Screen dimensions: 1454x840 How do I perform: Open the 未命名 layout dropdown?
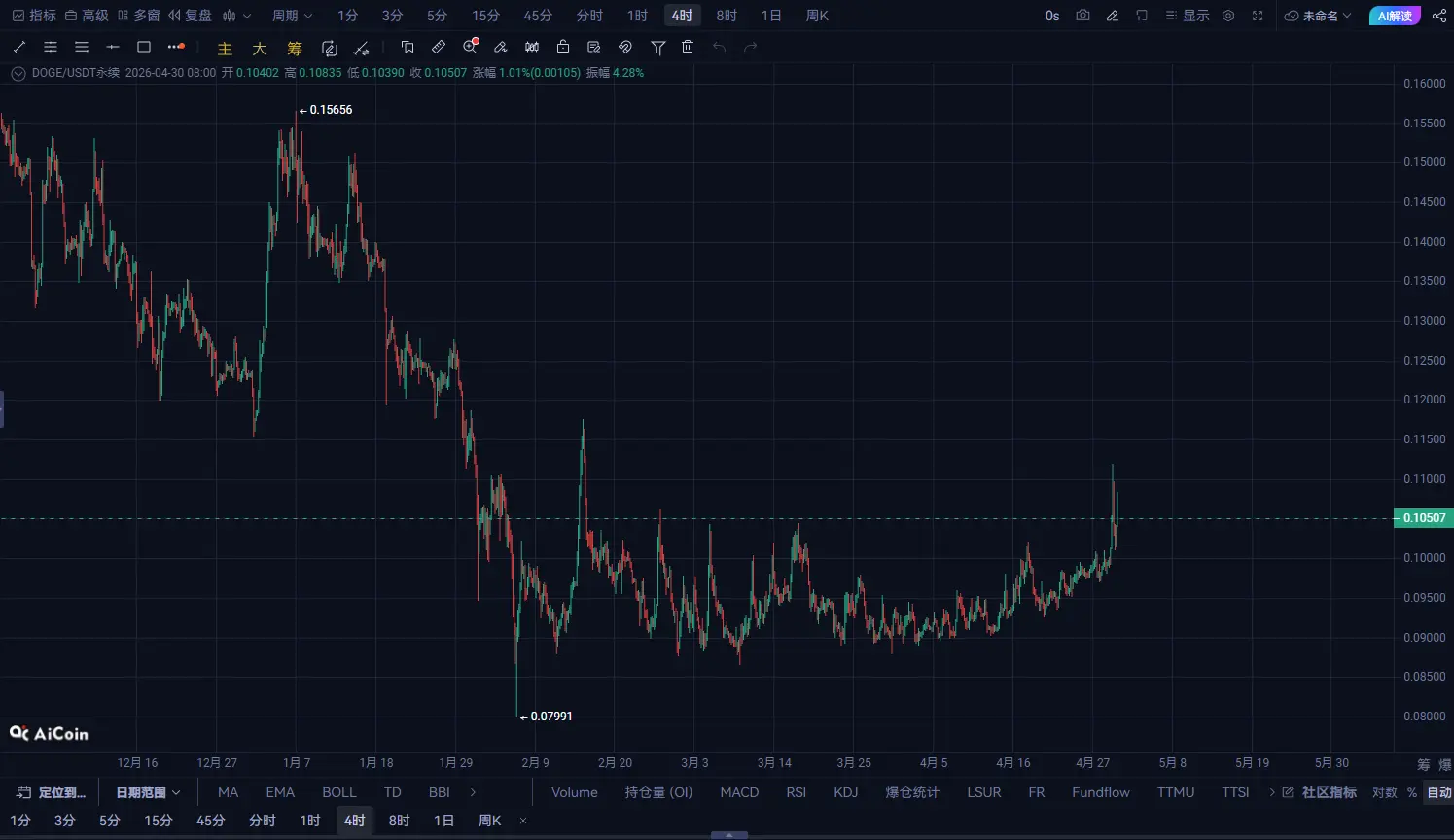[1318, 16]
